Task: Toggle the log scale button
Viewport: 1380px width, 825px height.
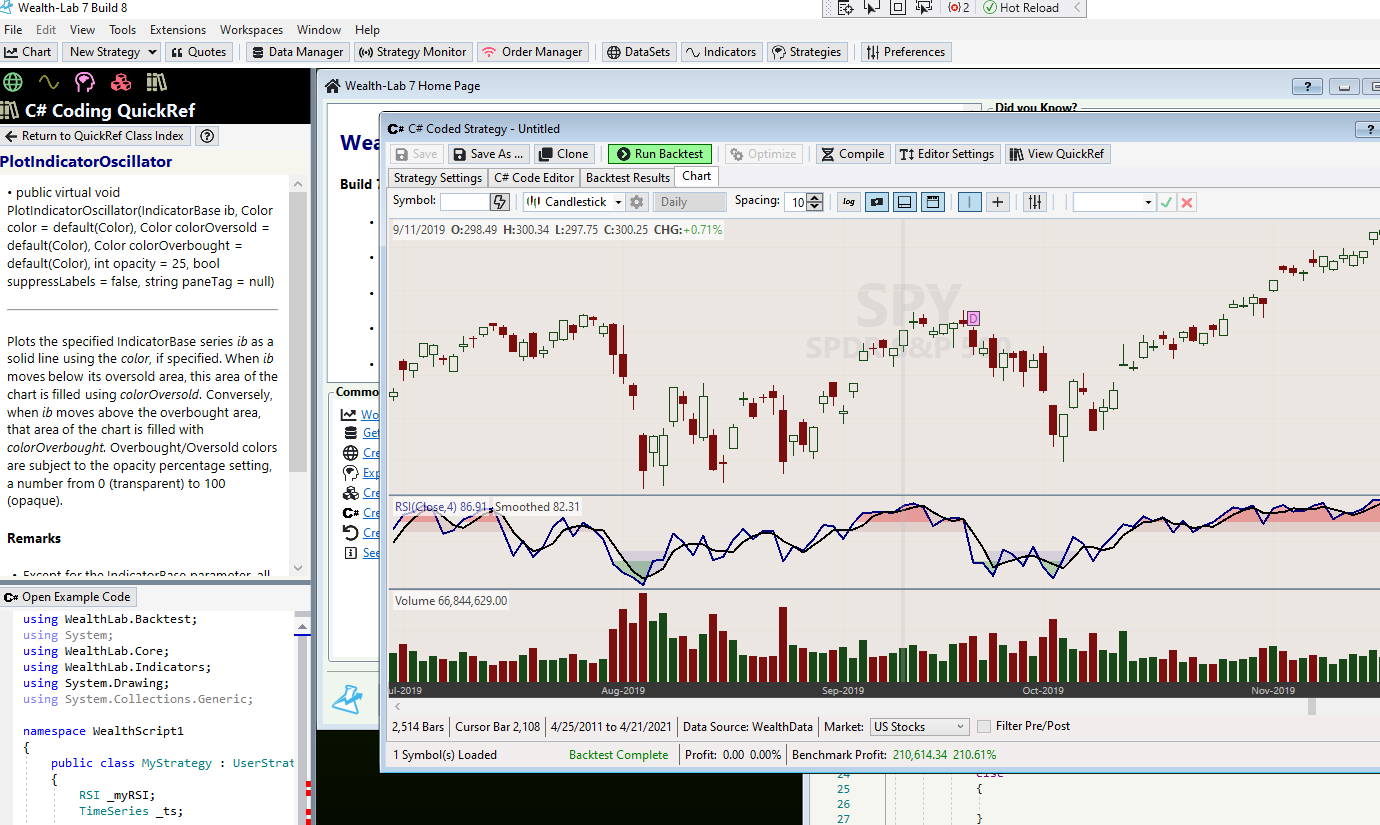Action: coord(848,202)
